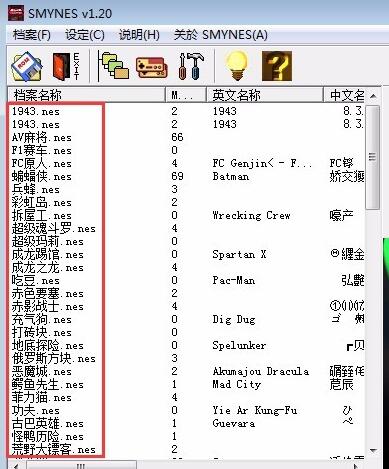
Task: Select 打砖块.nes in the file list
Action: click(42, 332)
